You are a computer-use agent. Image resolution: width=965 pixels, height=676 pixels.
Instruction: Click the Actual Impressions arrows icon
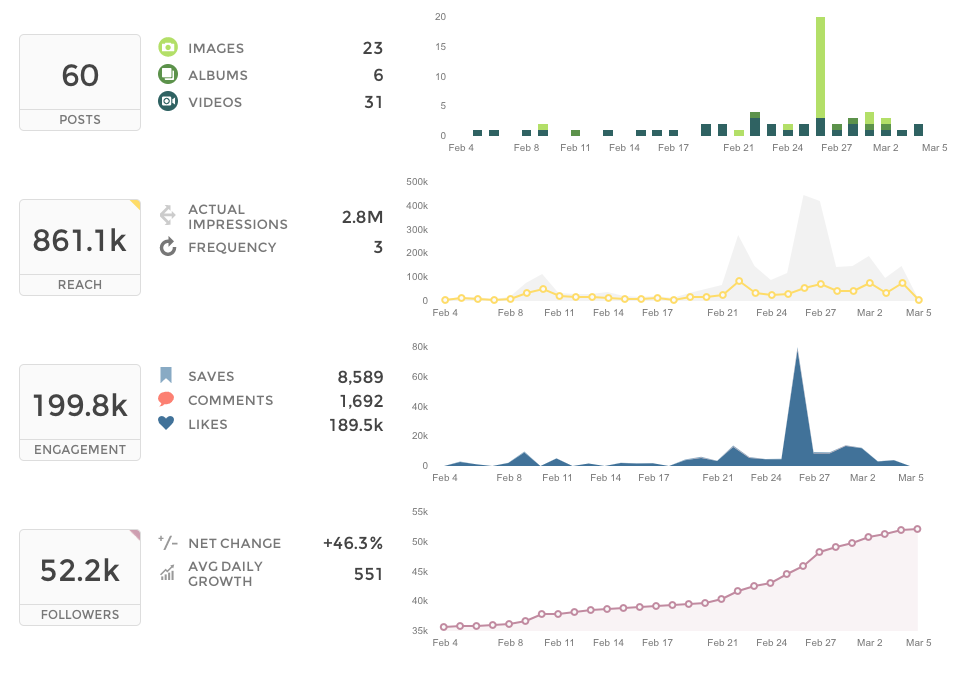[168, 216]
